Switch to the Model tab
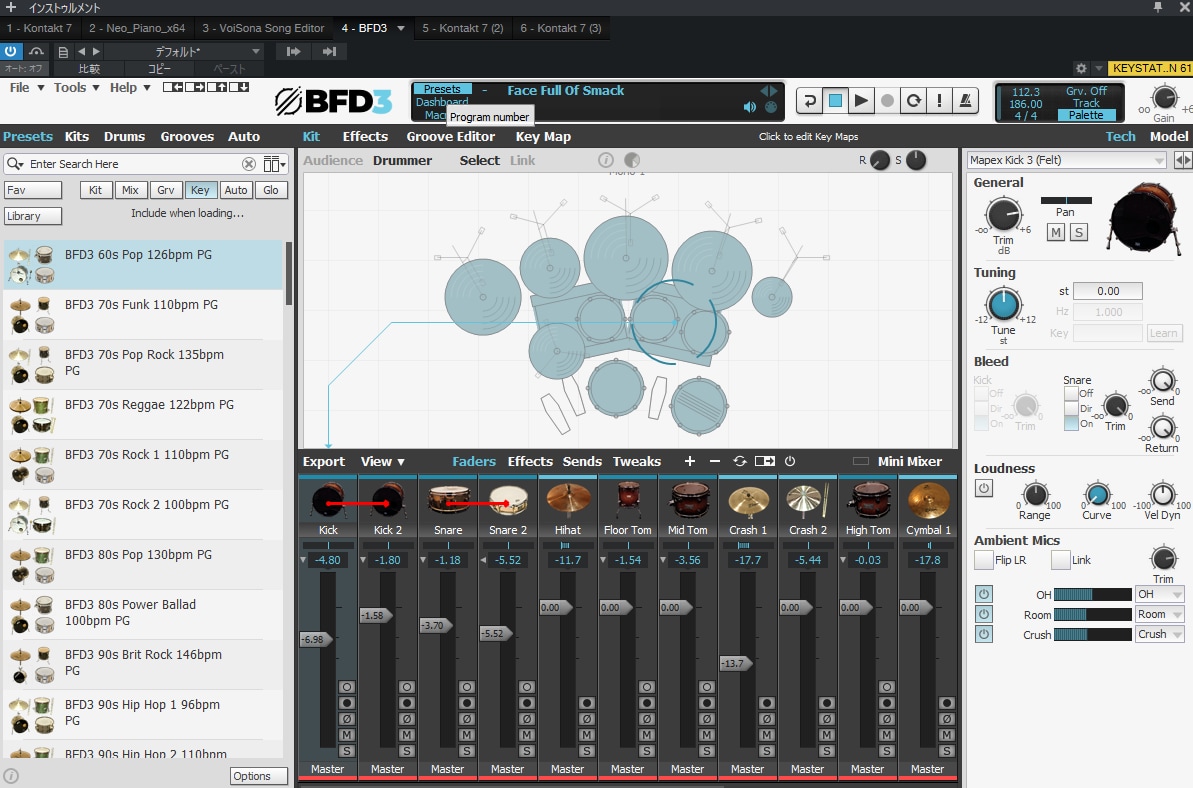The width and height of the screenshot is (1193, 788). click(1169, 137)
